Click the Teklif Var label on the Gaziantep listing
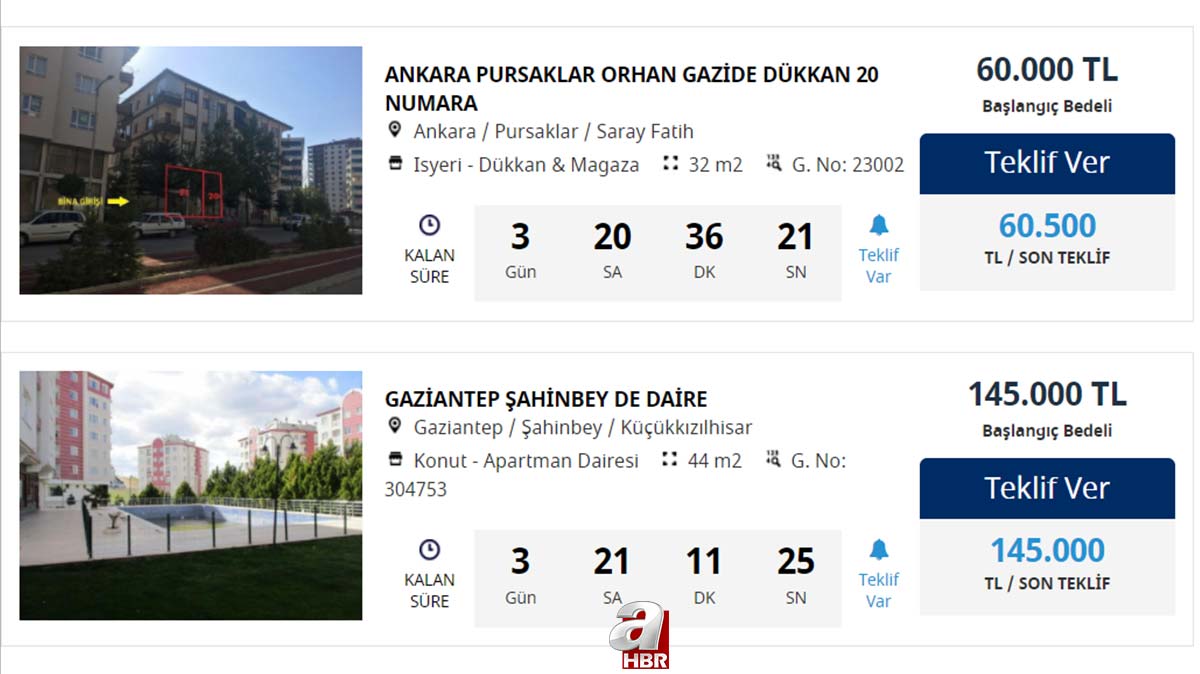This screenshot has width=1200, height=674. pyautogui.click(x=878, y=590)
